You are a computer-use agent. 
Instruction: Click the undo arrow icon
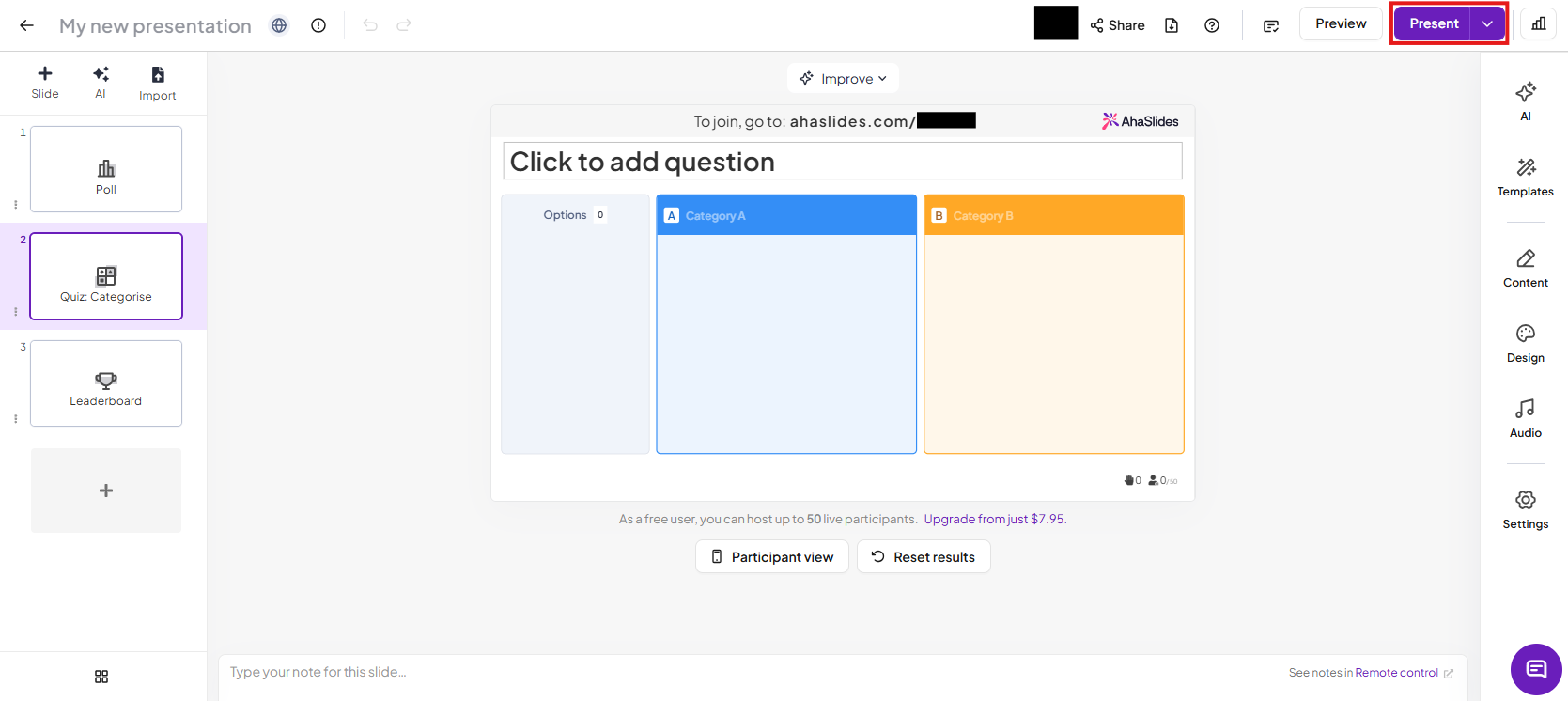pyautogui.click(x=370, y=25)
